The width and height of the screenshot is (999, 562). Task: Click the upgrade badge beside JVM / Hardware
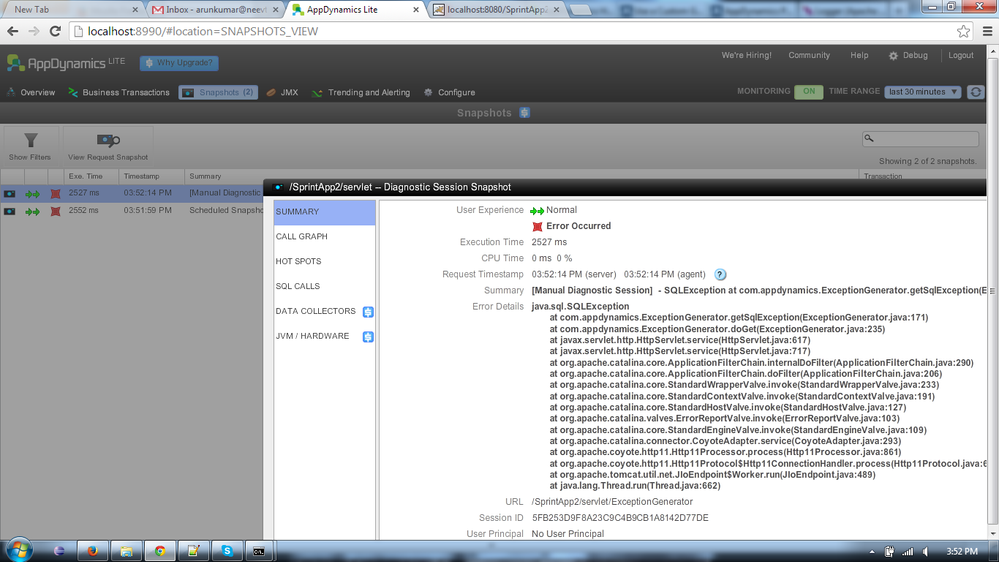pyautogui.click(x=368, y=337)
